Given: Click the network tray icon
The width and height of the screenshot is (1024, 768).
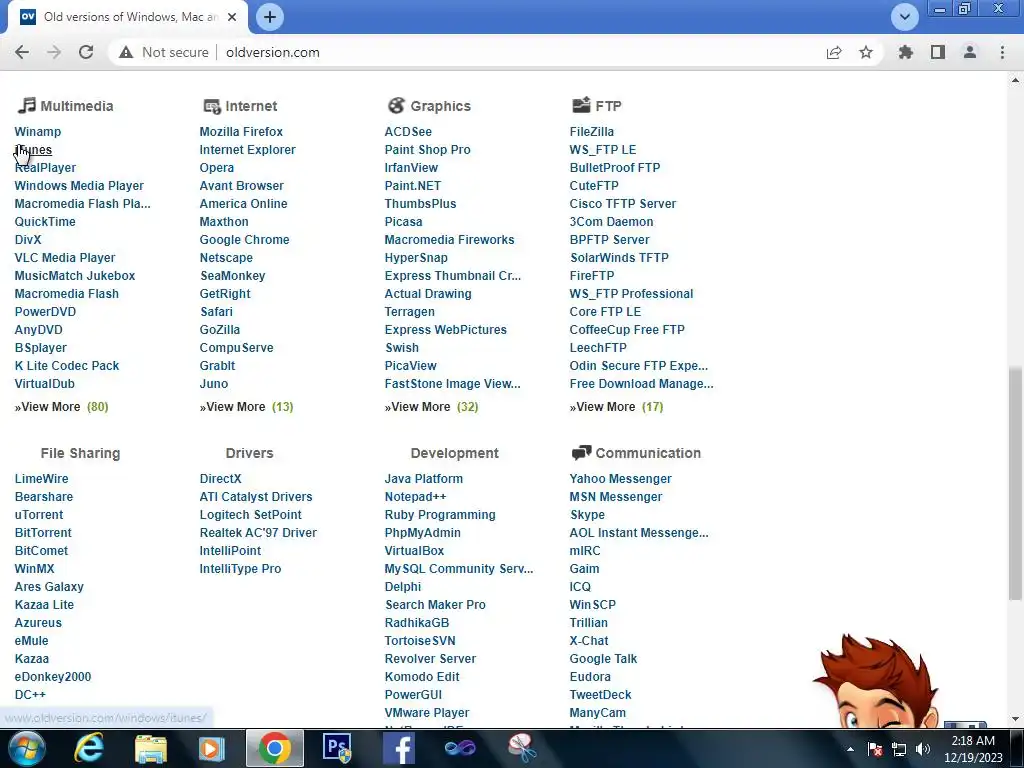Looking at the screenshot, I should point(899,749).
